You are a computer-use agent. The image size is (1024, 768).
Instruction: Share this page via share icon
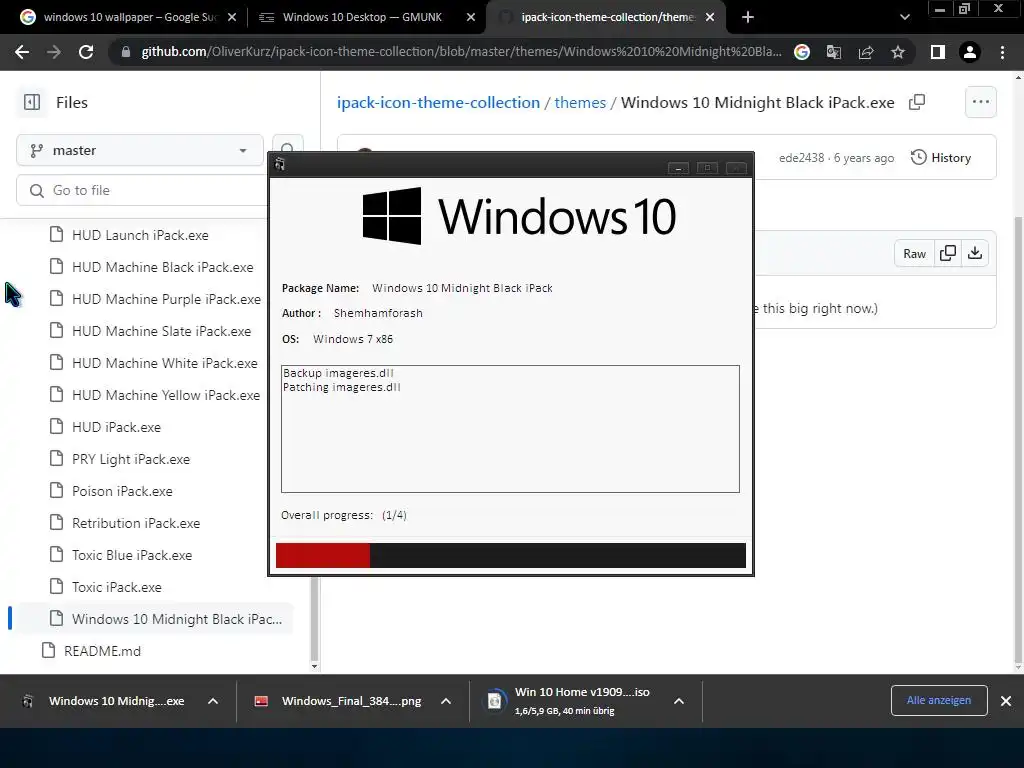tap(866, 52)
